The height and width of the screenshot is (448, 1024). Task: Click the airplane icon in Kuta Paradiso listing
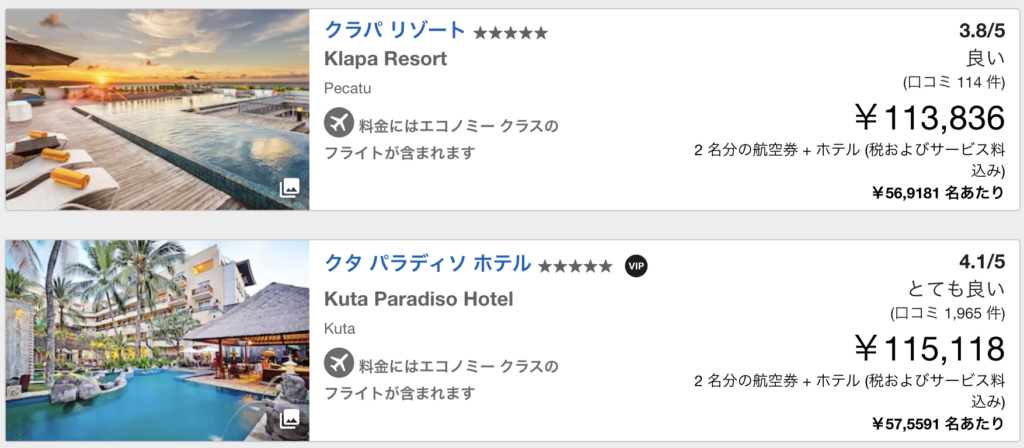tap(339, 363)
